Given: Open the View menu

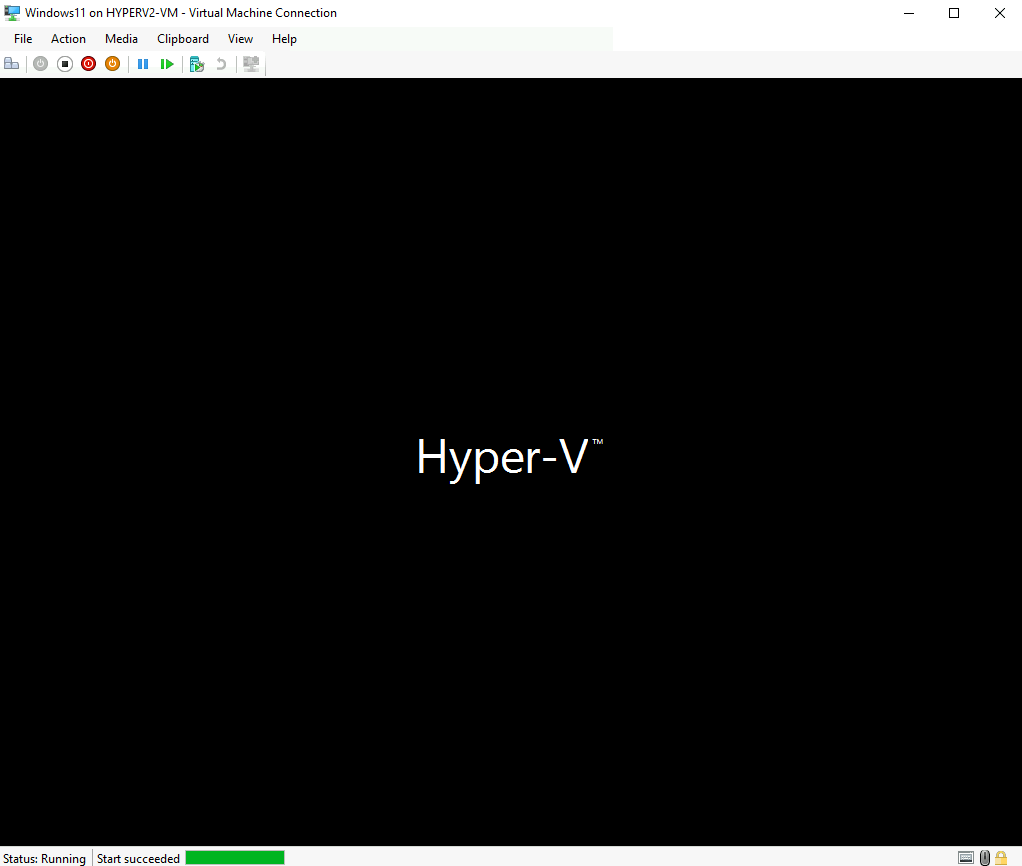Looking at the screenshot, I should 241,39.
